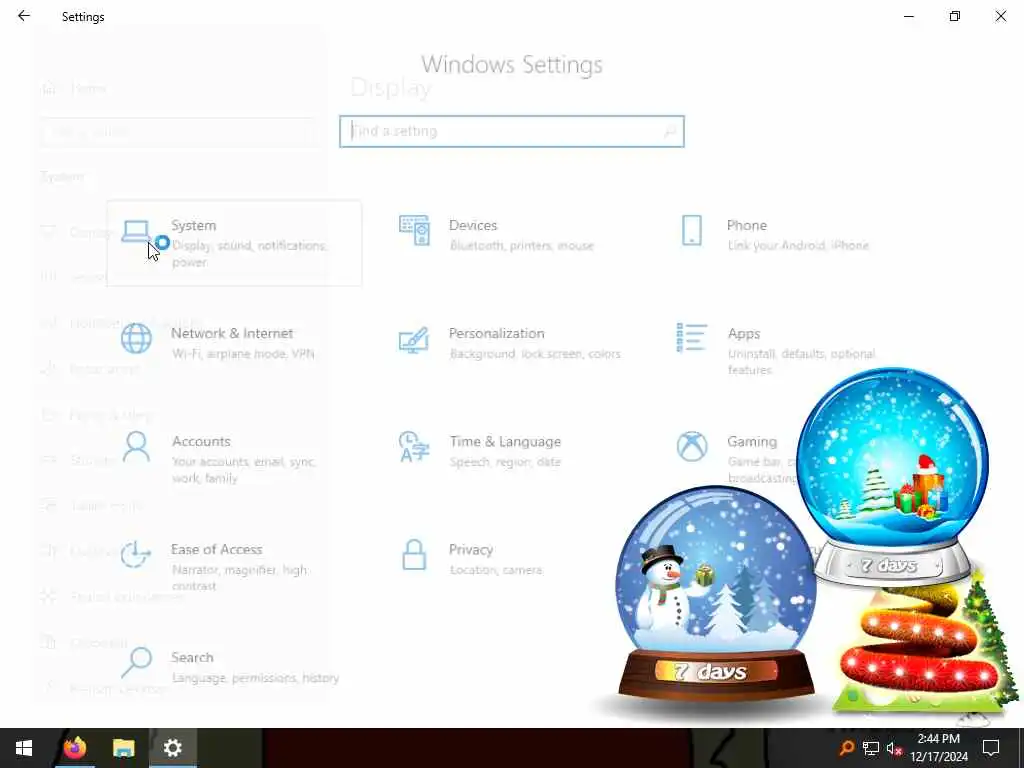Click 'Bluetooth, printers, mouse' description
1024x768 pixels.
tap(522, 246)
